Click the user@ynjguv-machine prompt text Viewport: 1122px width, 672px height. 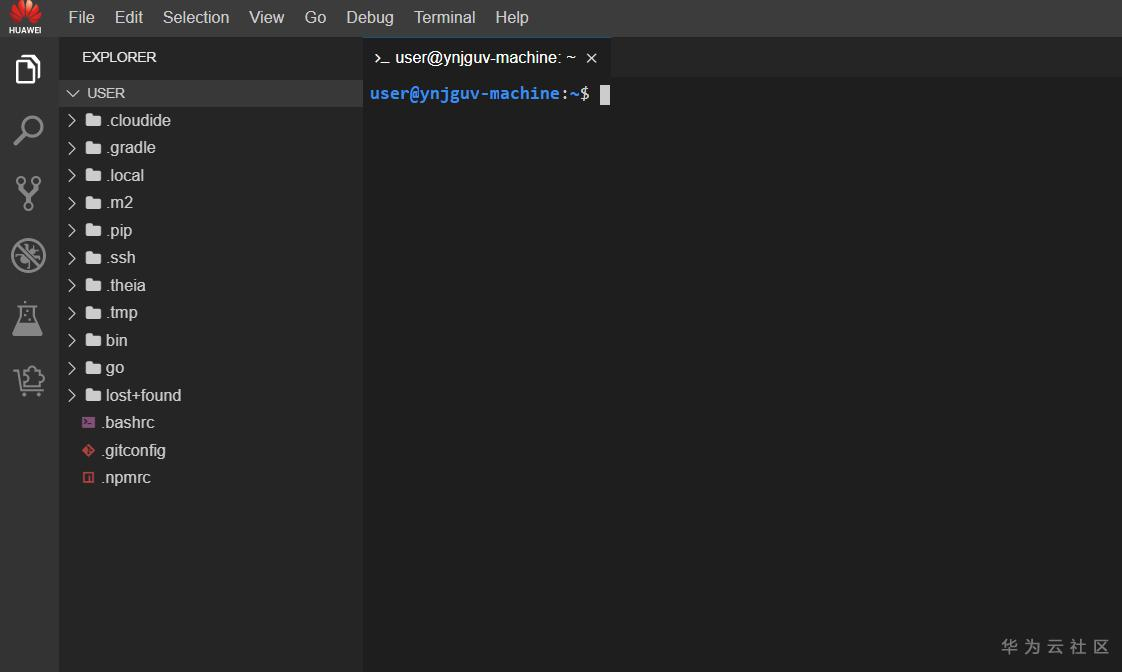(464, 94)
